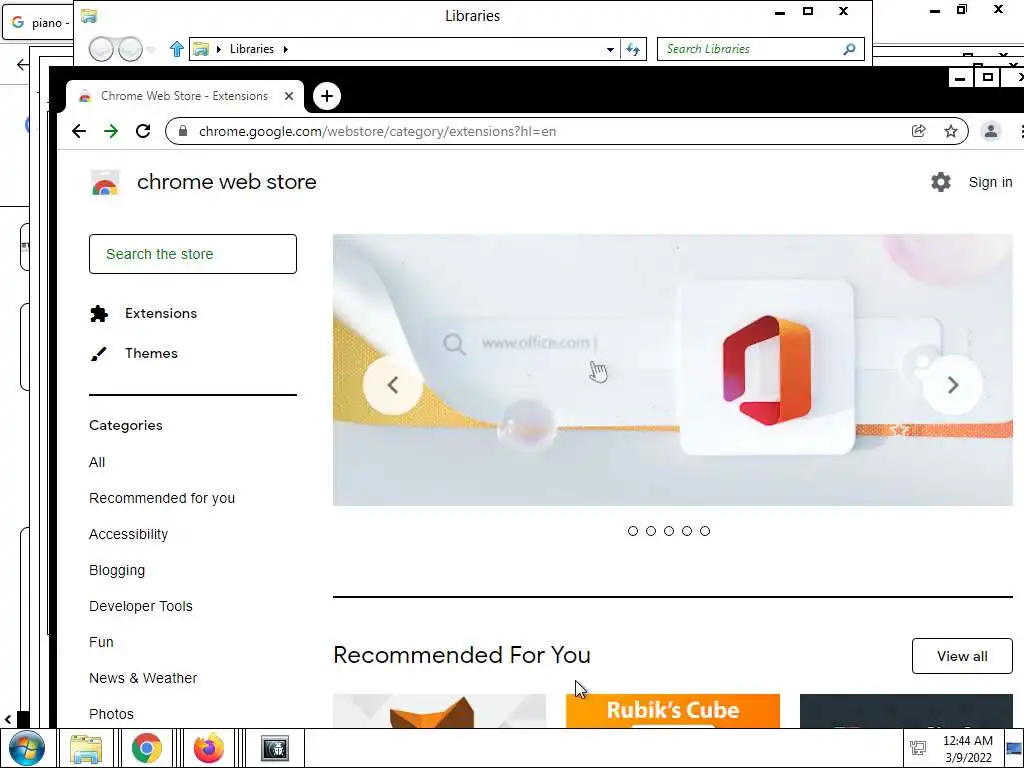Reload the Chrome Web Store page

tap(143, 131)
